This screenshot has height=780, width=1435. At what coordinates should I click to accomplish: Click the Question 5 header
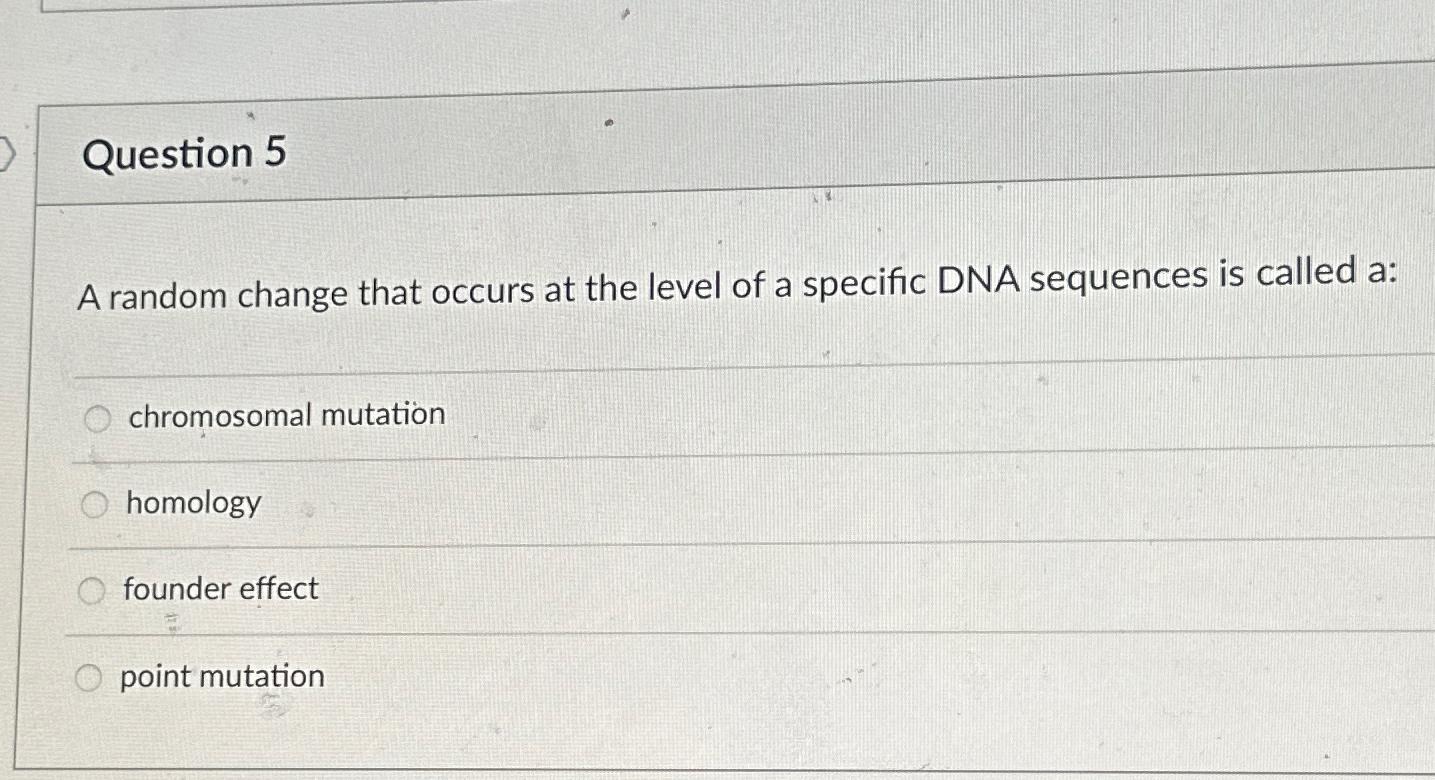(x=185, y=154)
